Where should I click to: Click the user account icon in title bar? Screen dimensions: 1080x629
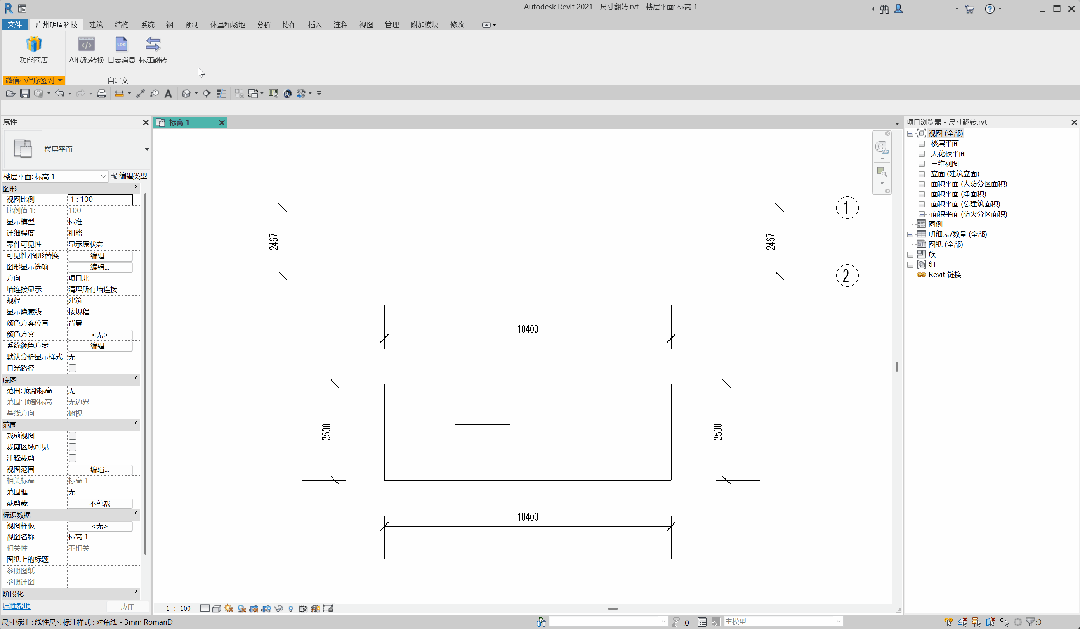(x=898, y=8)
